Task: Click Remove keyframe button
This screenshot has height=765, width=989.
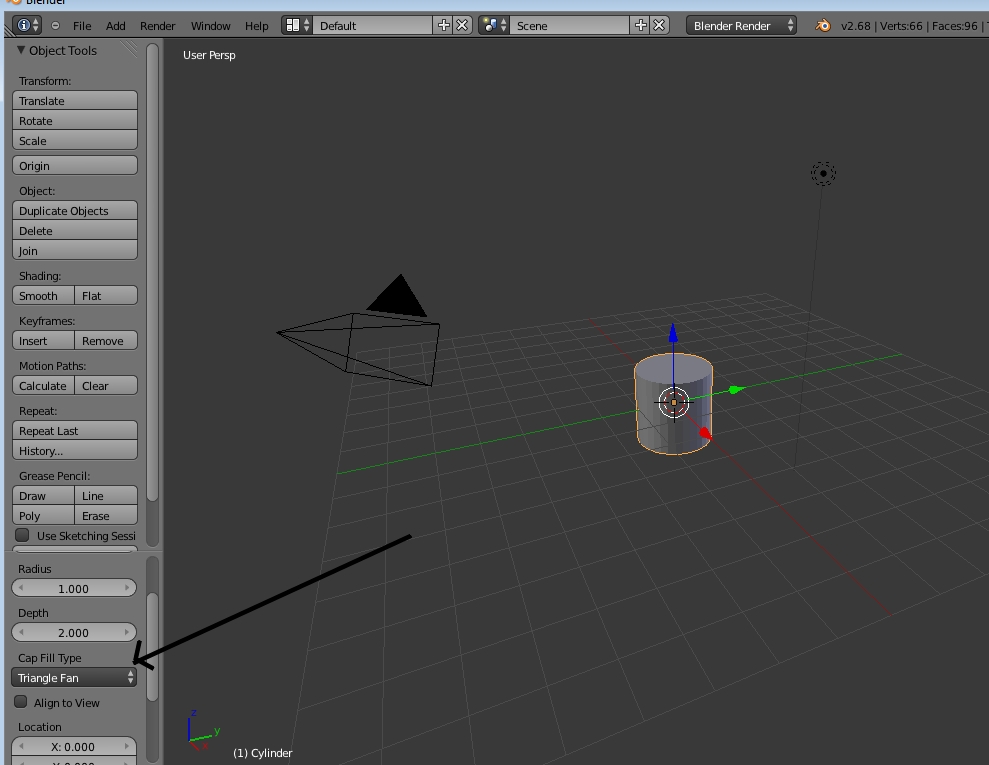Action: pyautogui.click(x=106, y=340)
